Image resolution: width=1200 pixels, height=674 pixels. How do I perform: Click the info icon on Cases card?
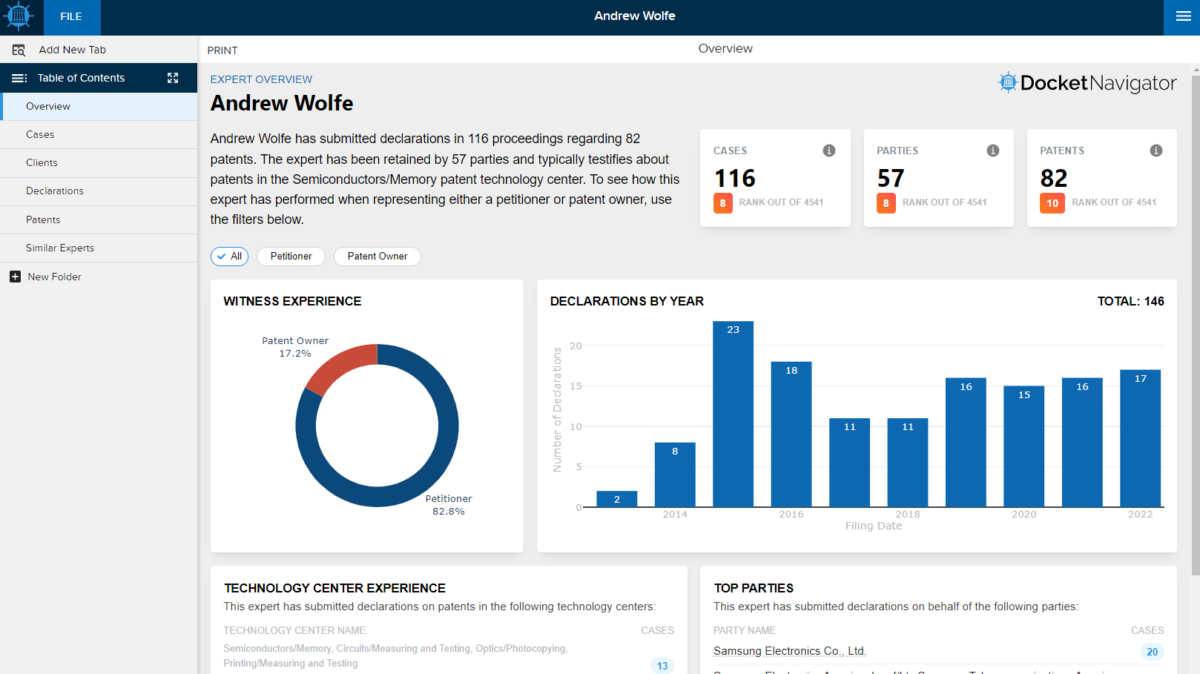point(829,151)
